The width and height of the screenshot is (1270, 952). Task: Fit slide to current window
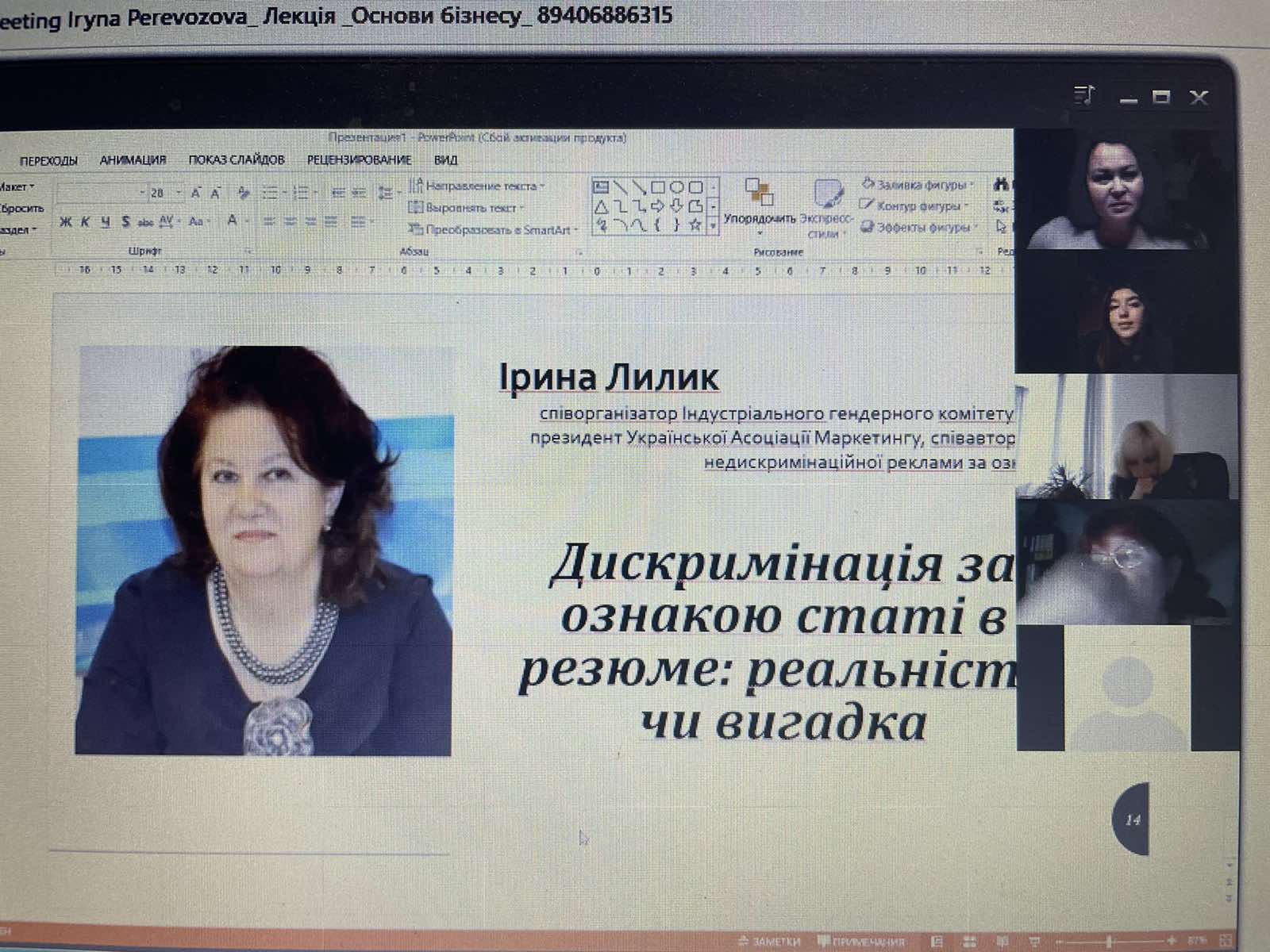pyautogui.click(x=1225, y=942)
